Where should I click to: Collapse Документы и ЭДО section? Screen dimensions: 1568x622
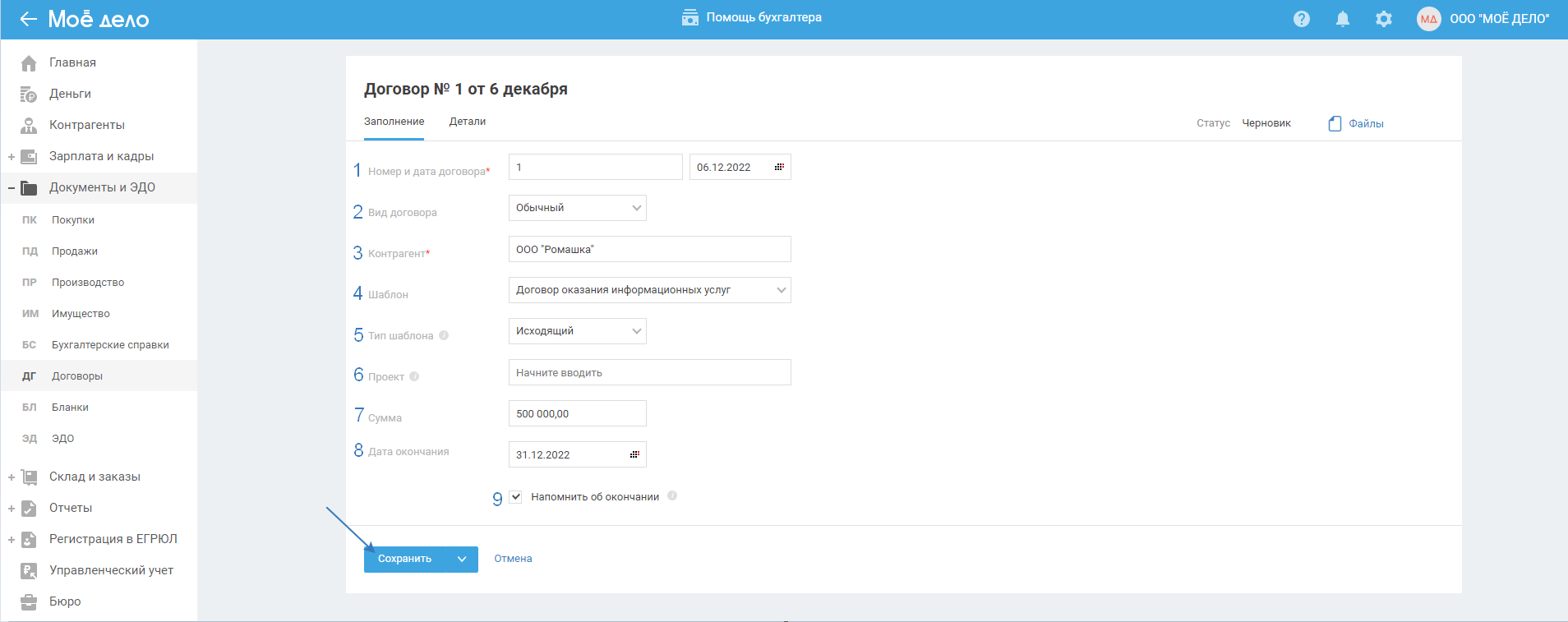click(x=12, y=188)
